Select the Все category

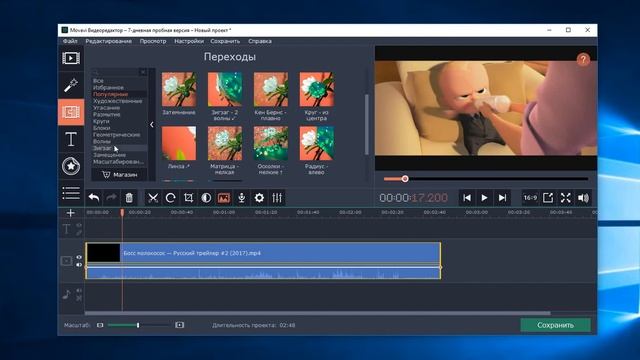pos(98,81)
